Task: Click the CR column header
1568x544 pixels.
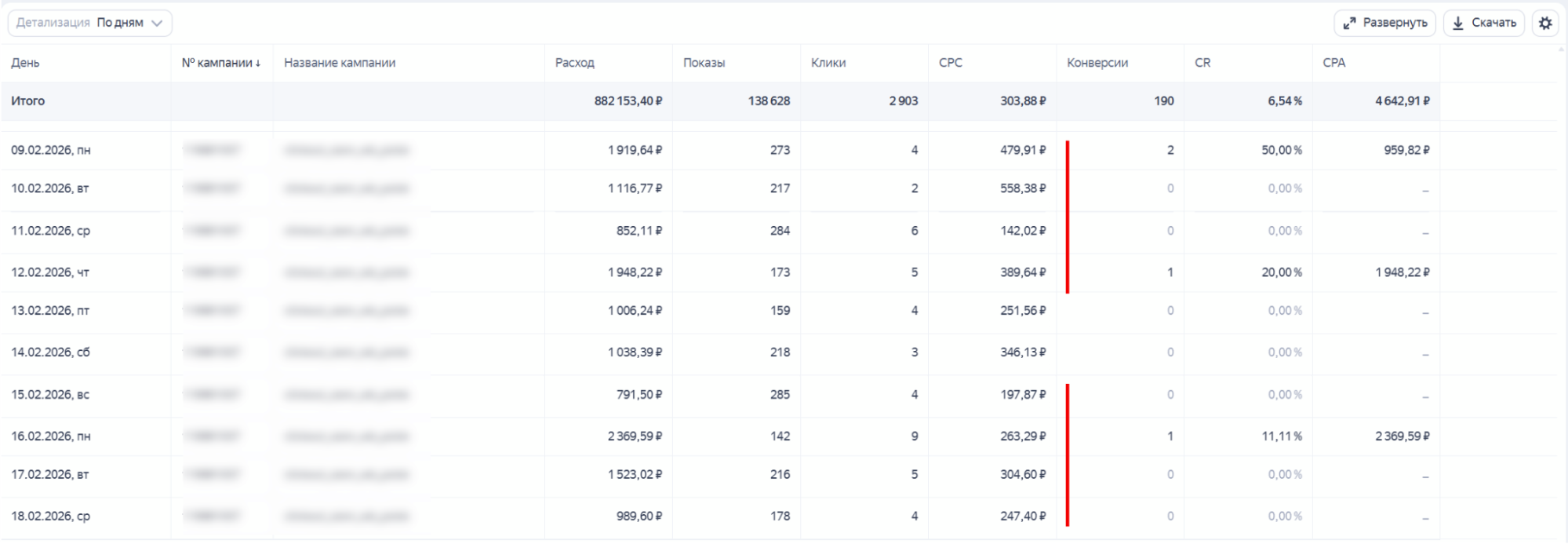Action: (x=1202, y=63)
